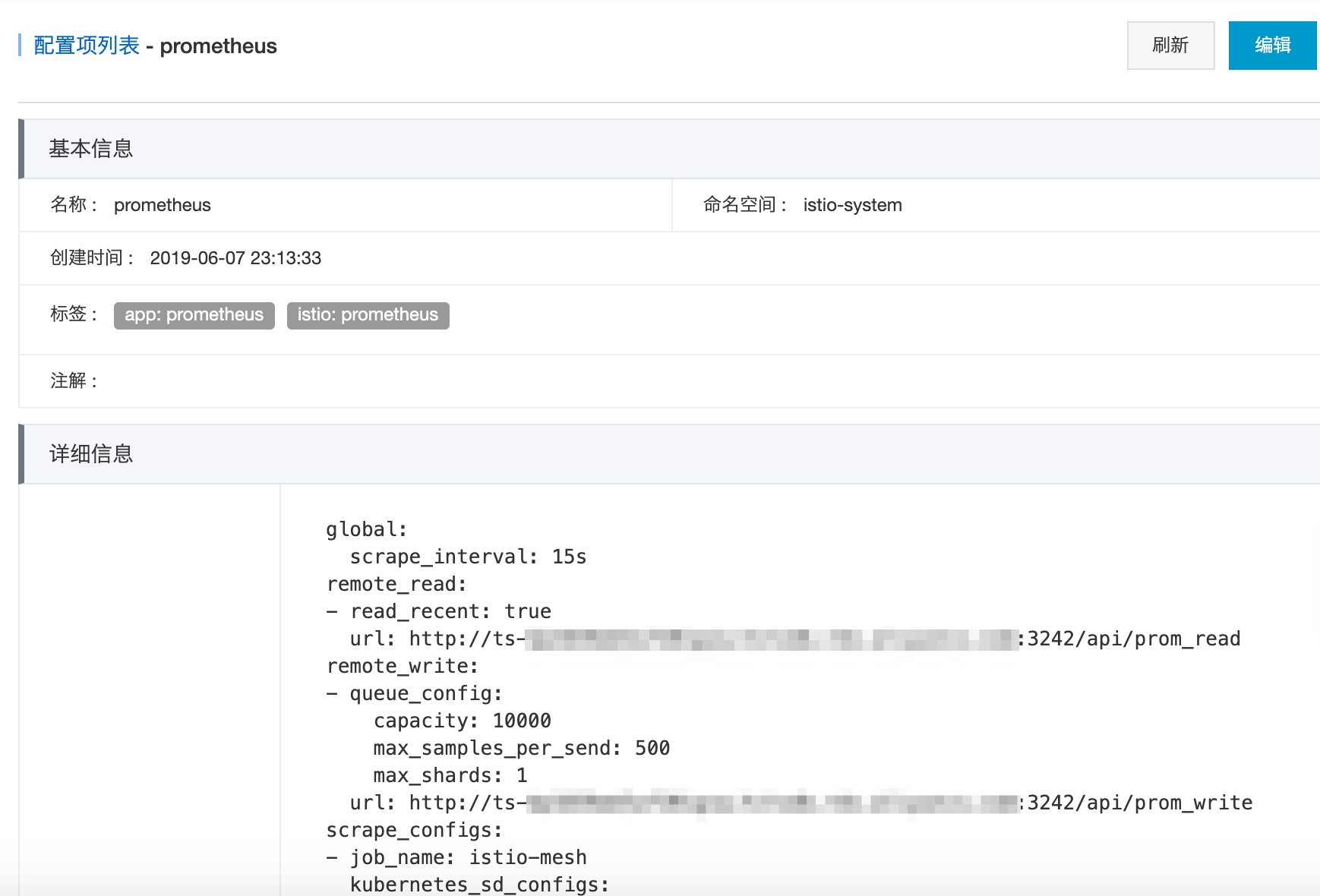Click the 创建时间 field label
Image resolution: width=1320 pixels, height=896 pixels.
click(92, 258)
